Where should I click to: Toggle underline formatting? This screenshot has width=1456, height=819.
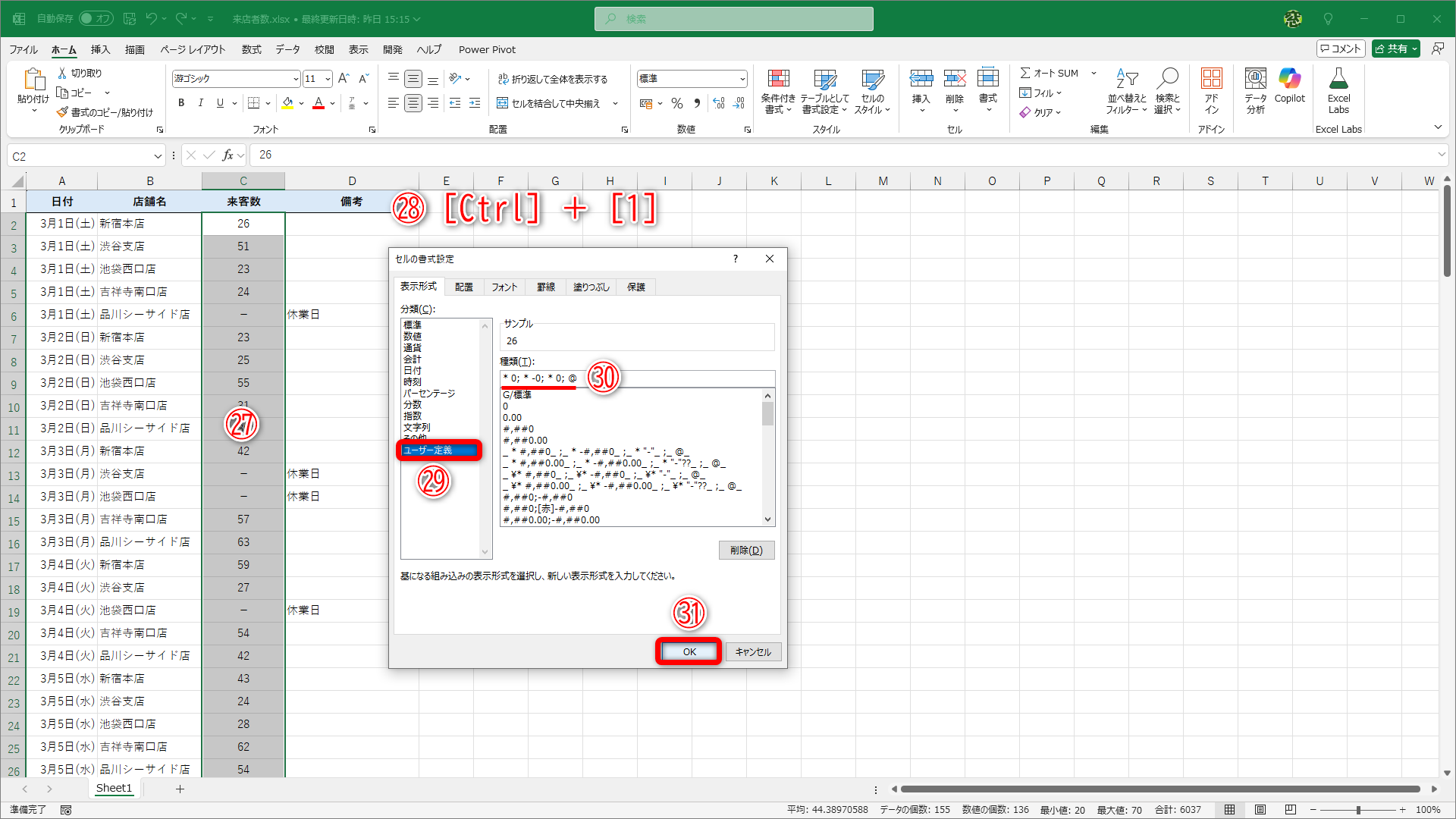(219, 103)
